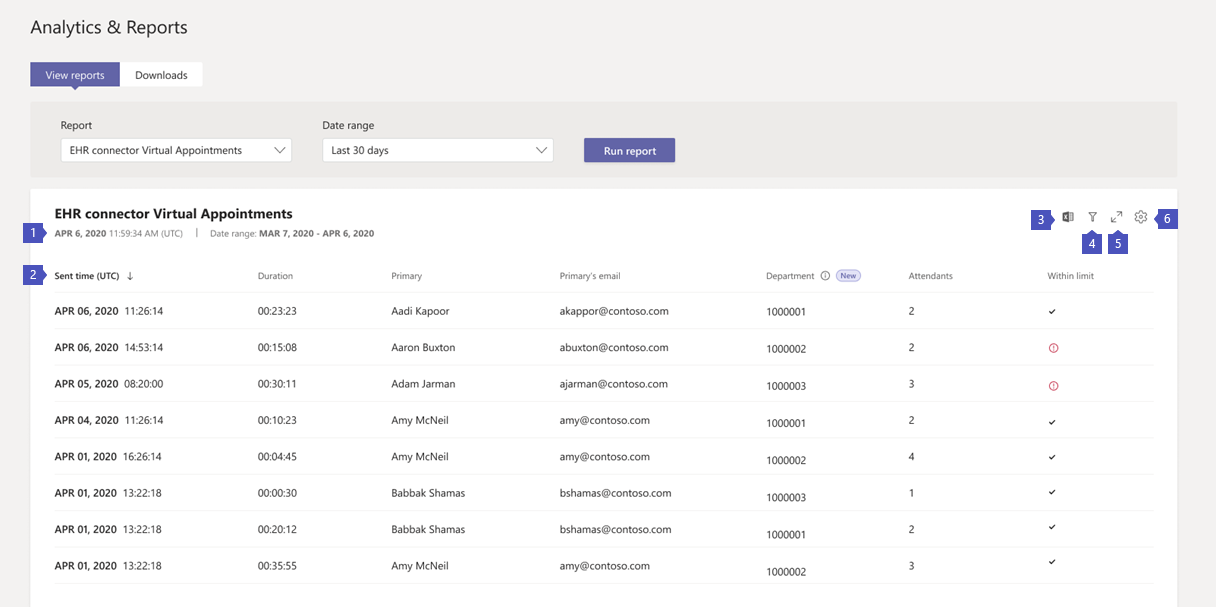Click email akappor@contoso.com

coord(614,311)
